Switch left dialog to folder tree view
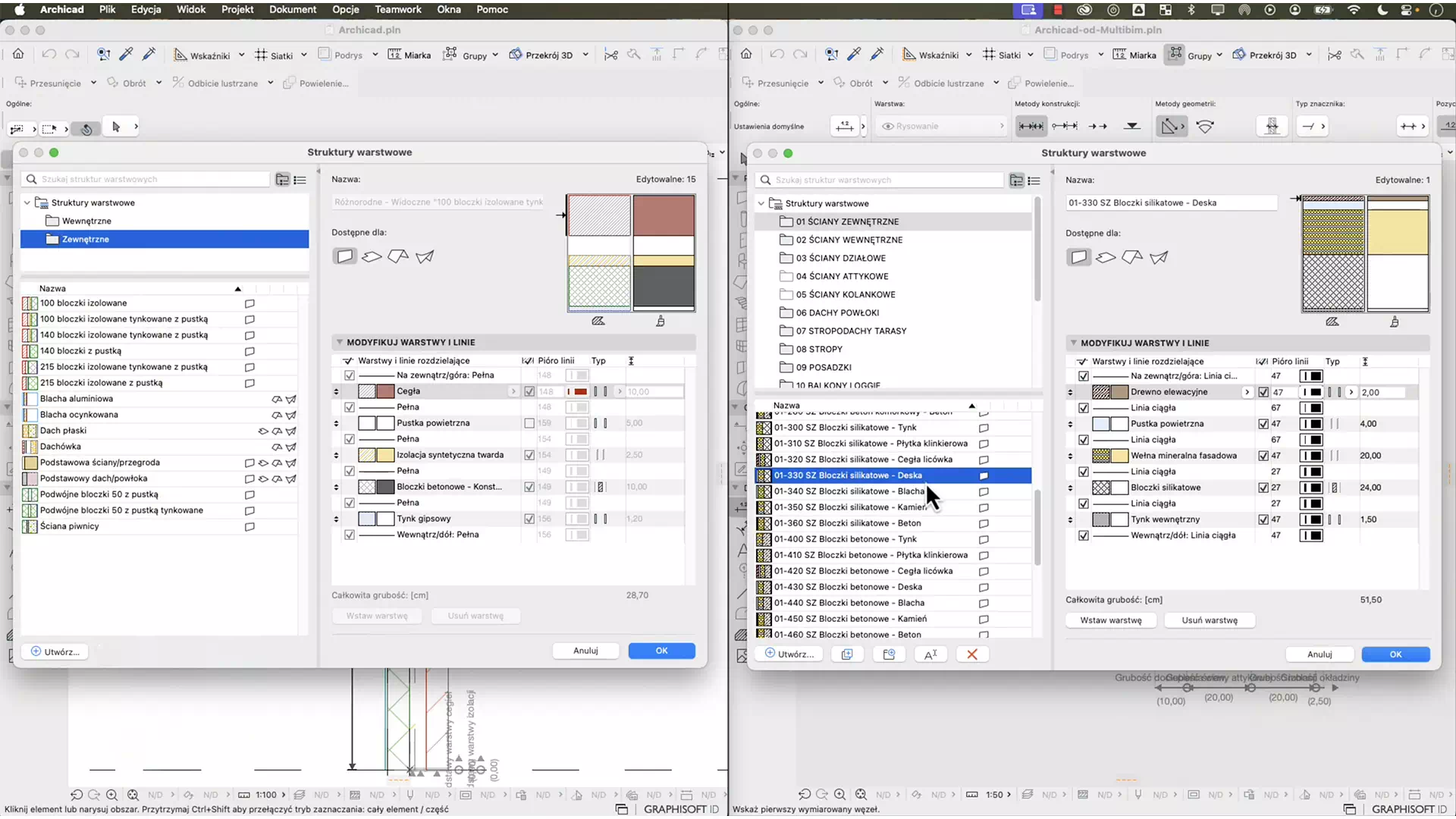This screenshot has height=819, width=1456. coord(282,180)
